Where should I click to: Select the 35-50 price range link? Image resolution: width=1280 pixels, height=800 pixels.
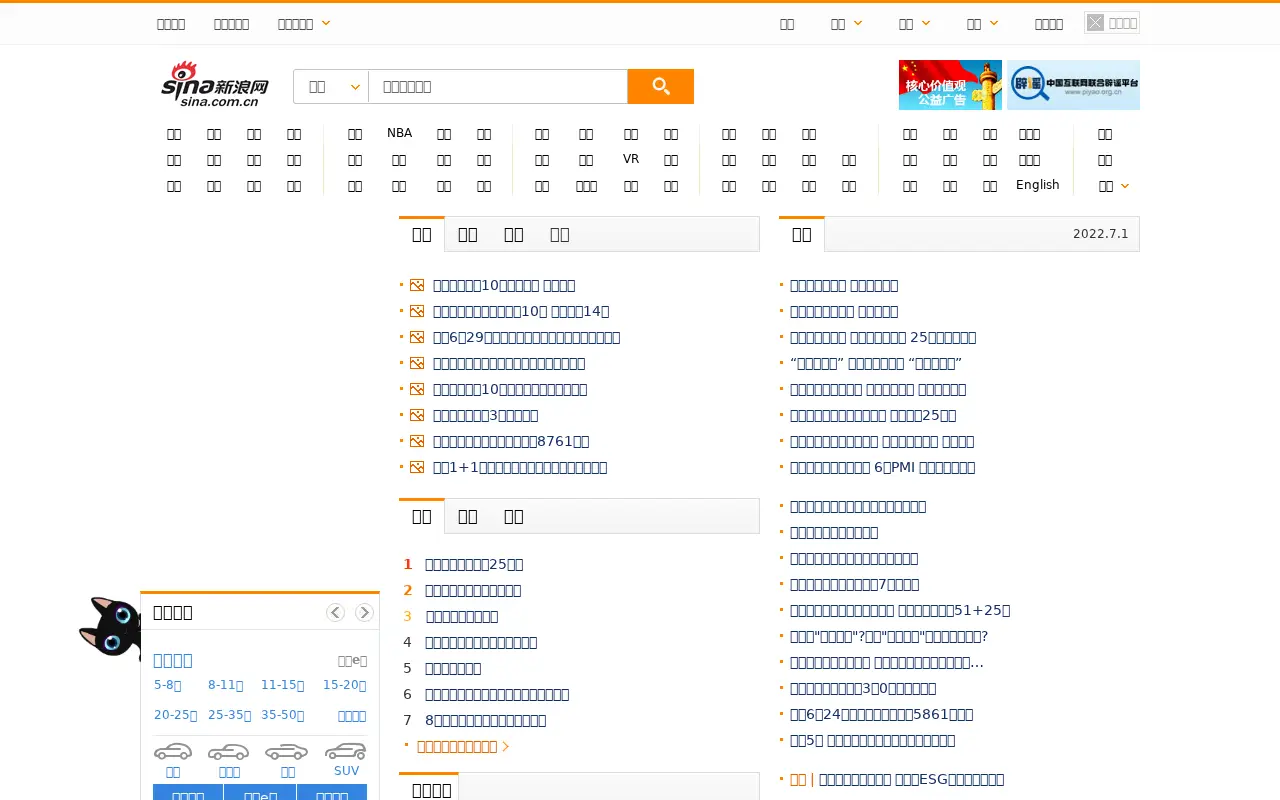[x=282, y=715]
